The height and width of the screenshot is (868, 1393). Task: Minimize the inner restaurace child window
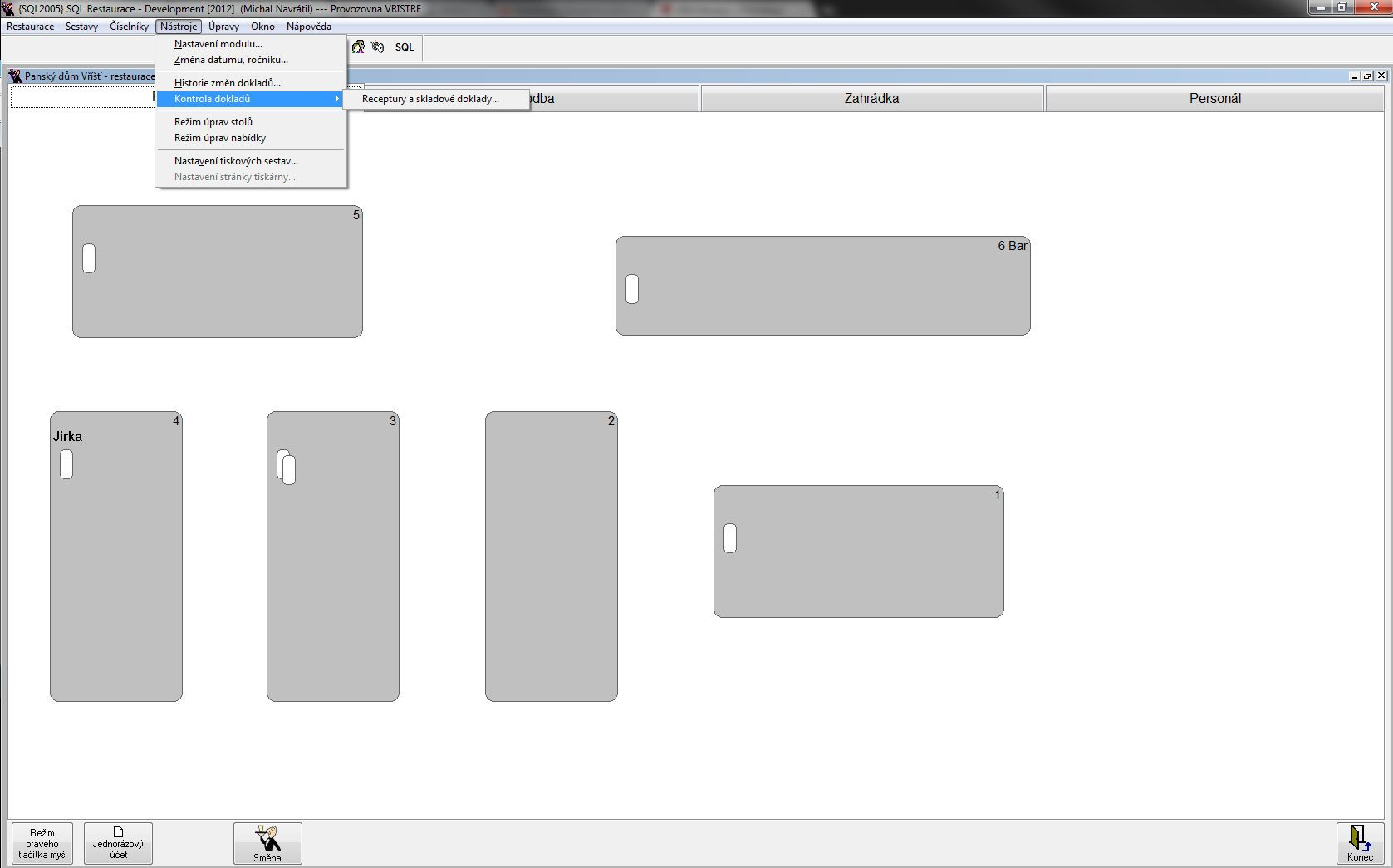[1355, 76]
